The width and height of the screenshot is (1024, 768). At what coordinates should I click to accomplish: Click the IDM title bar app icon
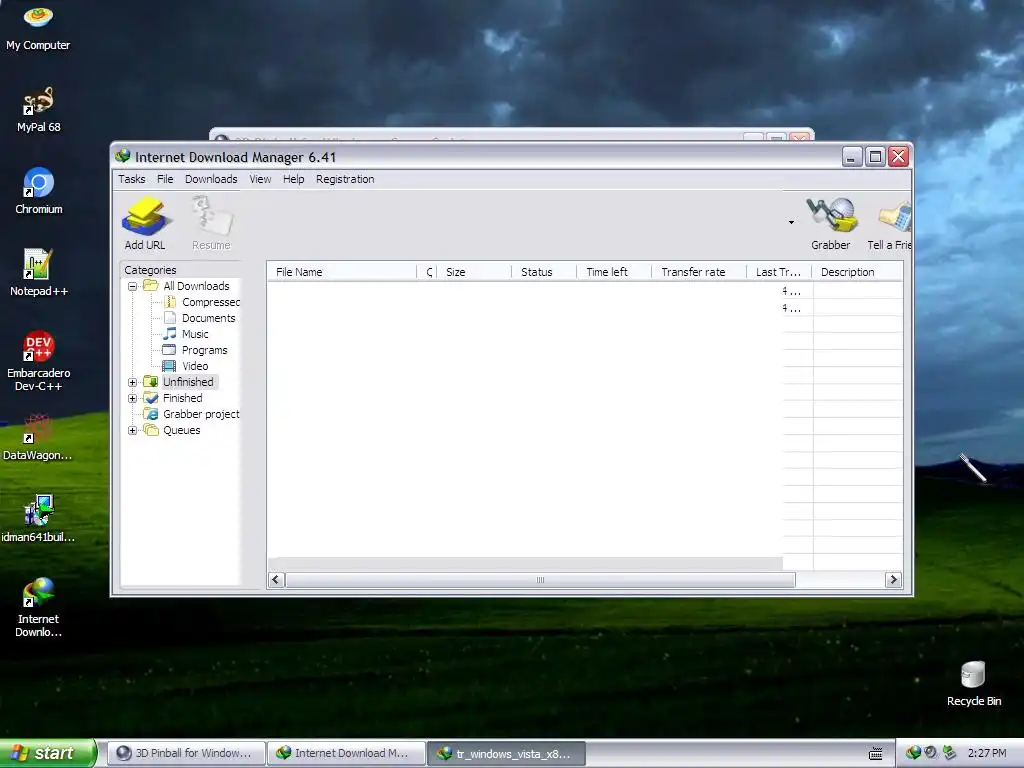pos(123,156)
